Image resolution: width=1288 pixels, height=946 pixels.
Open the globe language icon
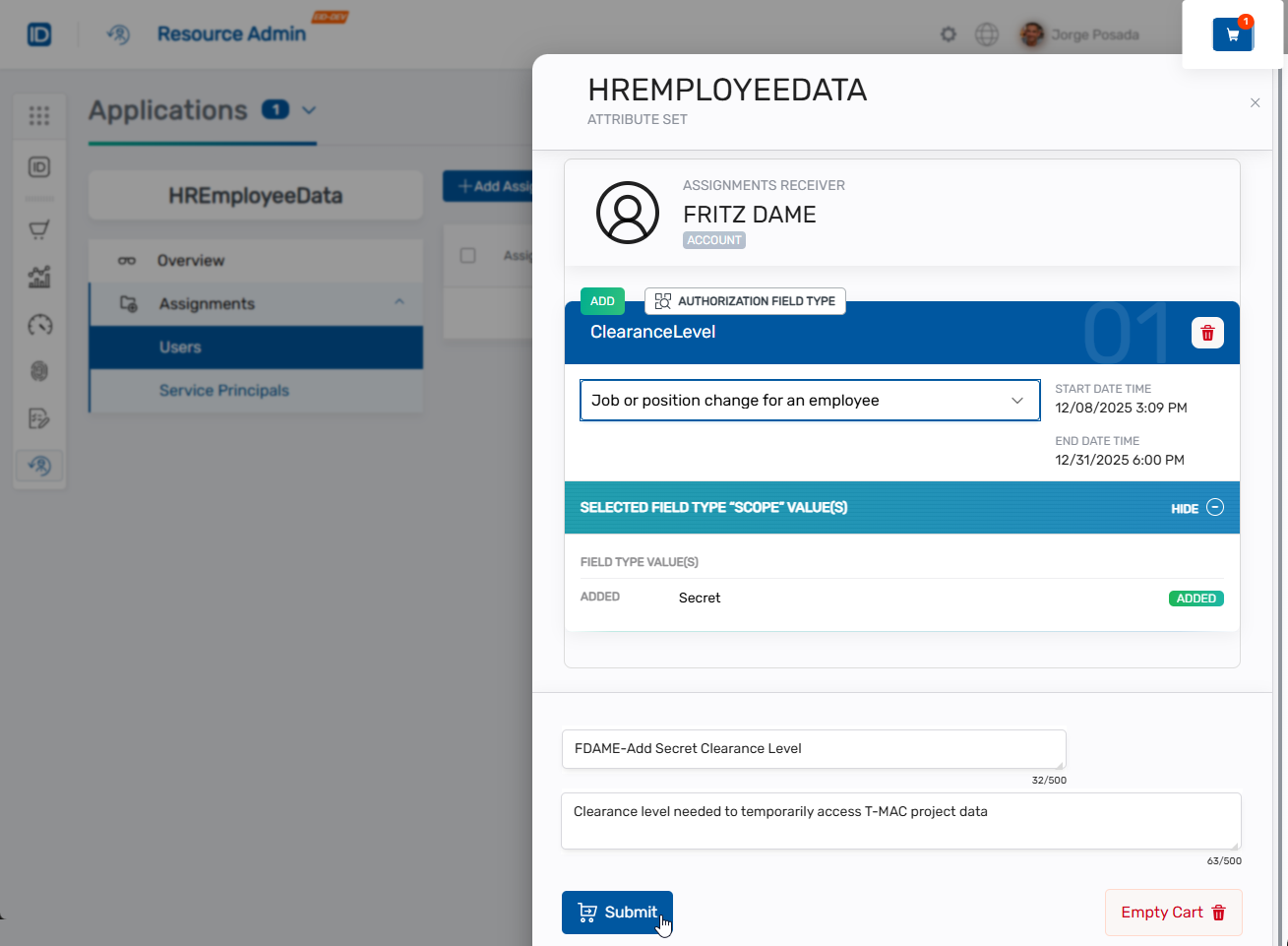pyautogui.click(x=986, y=34)
